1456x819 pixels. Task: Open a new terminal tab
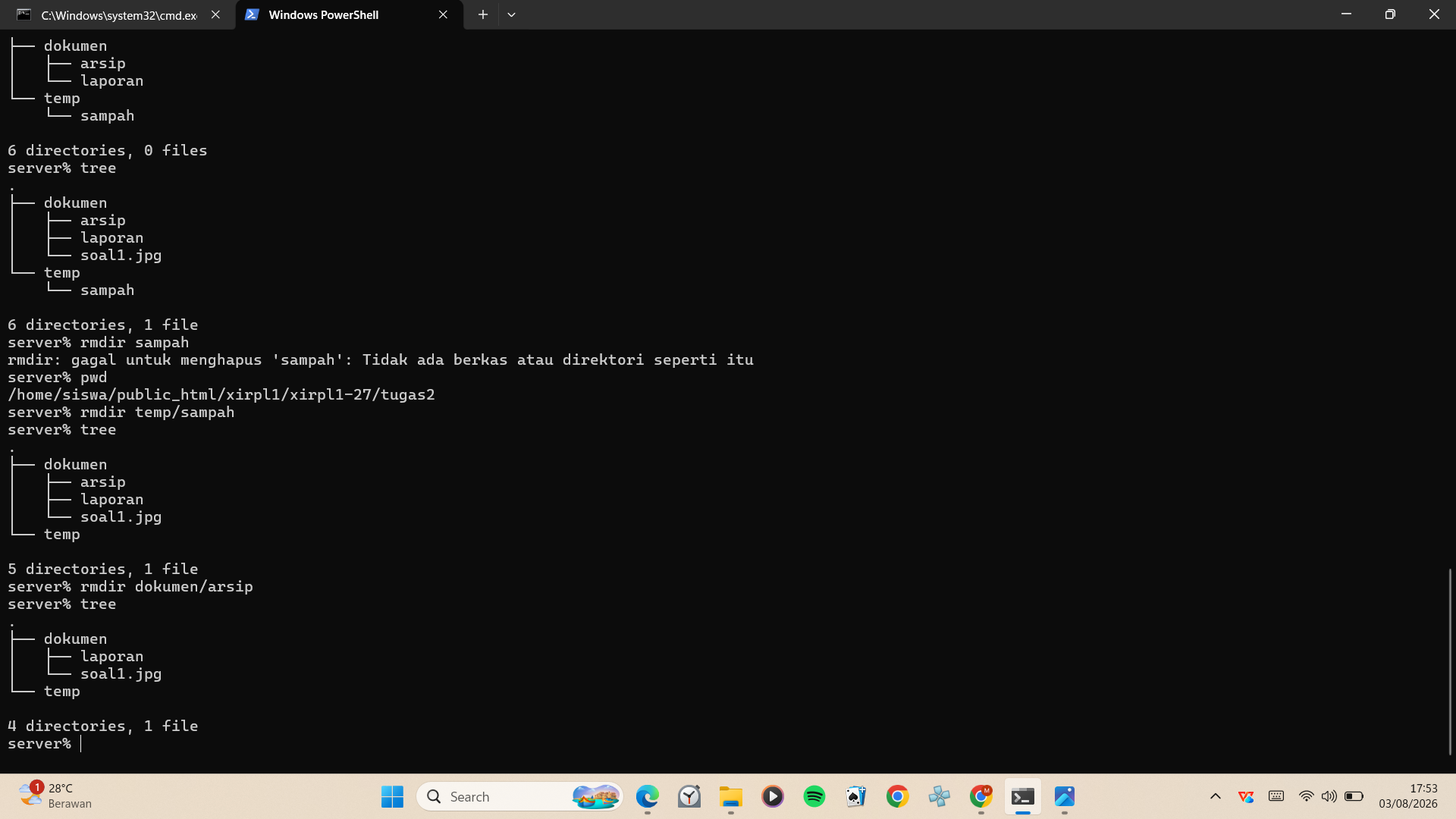coord(482,14)
